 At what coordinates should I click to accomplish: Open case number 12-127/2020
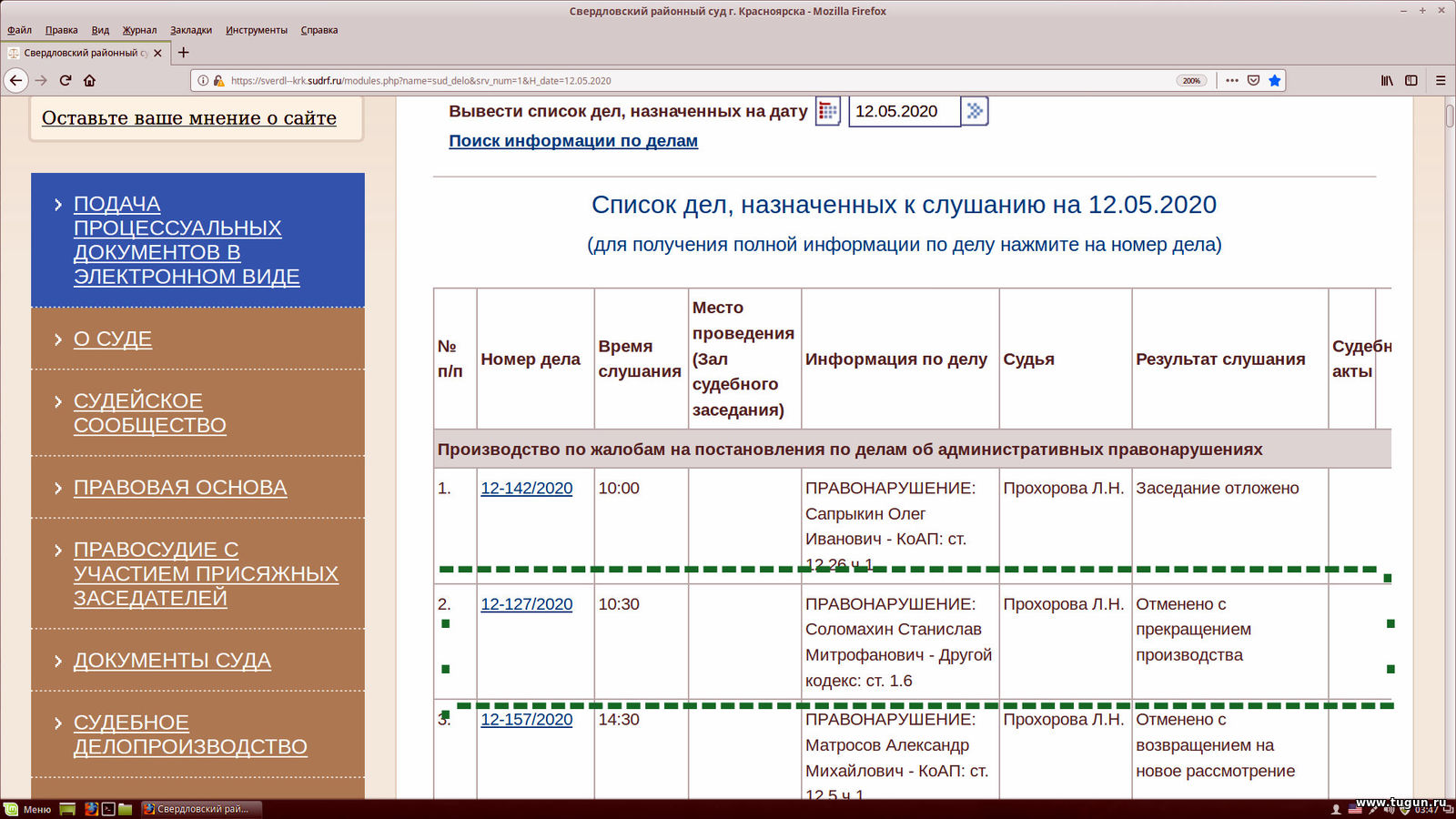527,604
